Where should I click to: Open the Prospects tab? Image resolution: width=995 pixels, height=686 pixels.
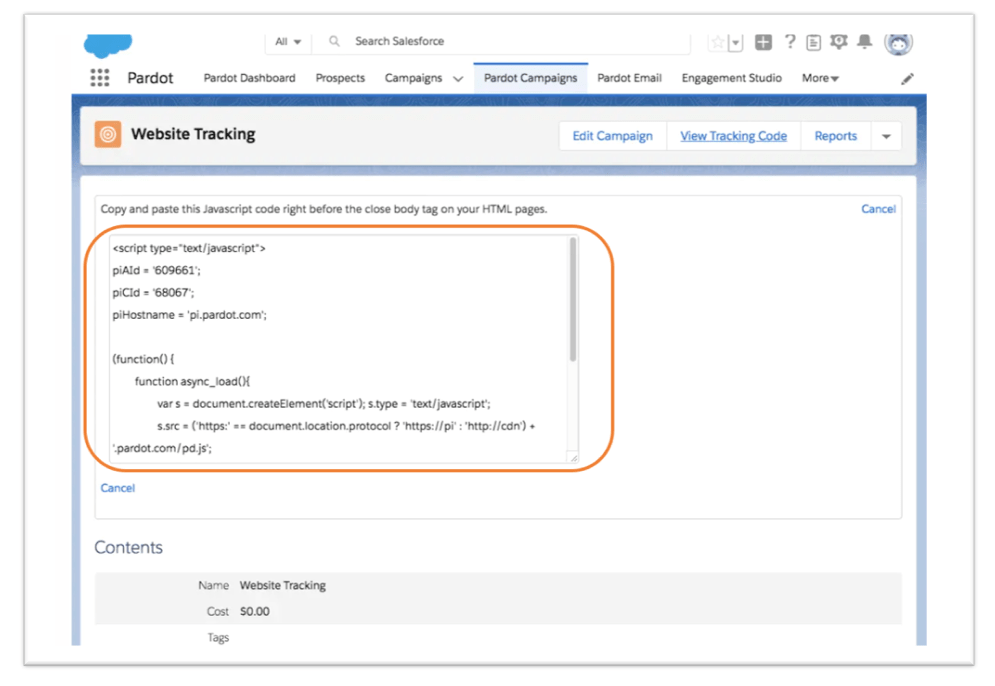pyautogui.click(x=340, y=78)
